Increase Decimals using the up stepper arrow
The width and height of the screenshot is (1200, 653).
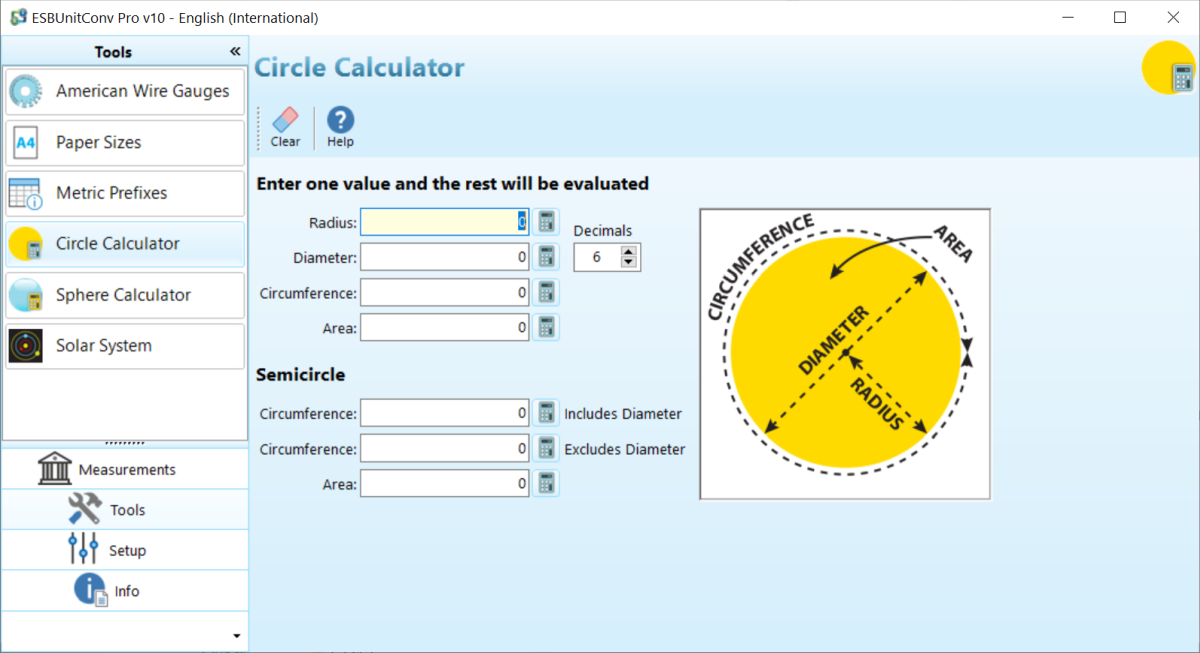(631, 251)
